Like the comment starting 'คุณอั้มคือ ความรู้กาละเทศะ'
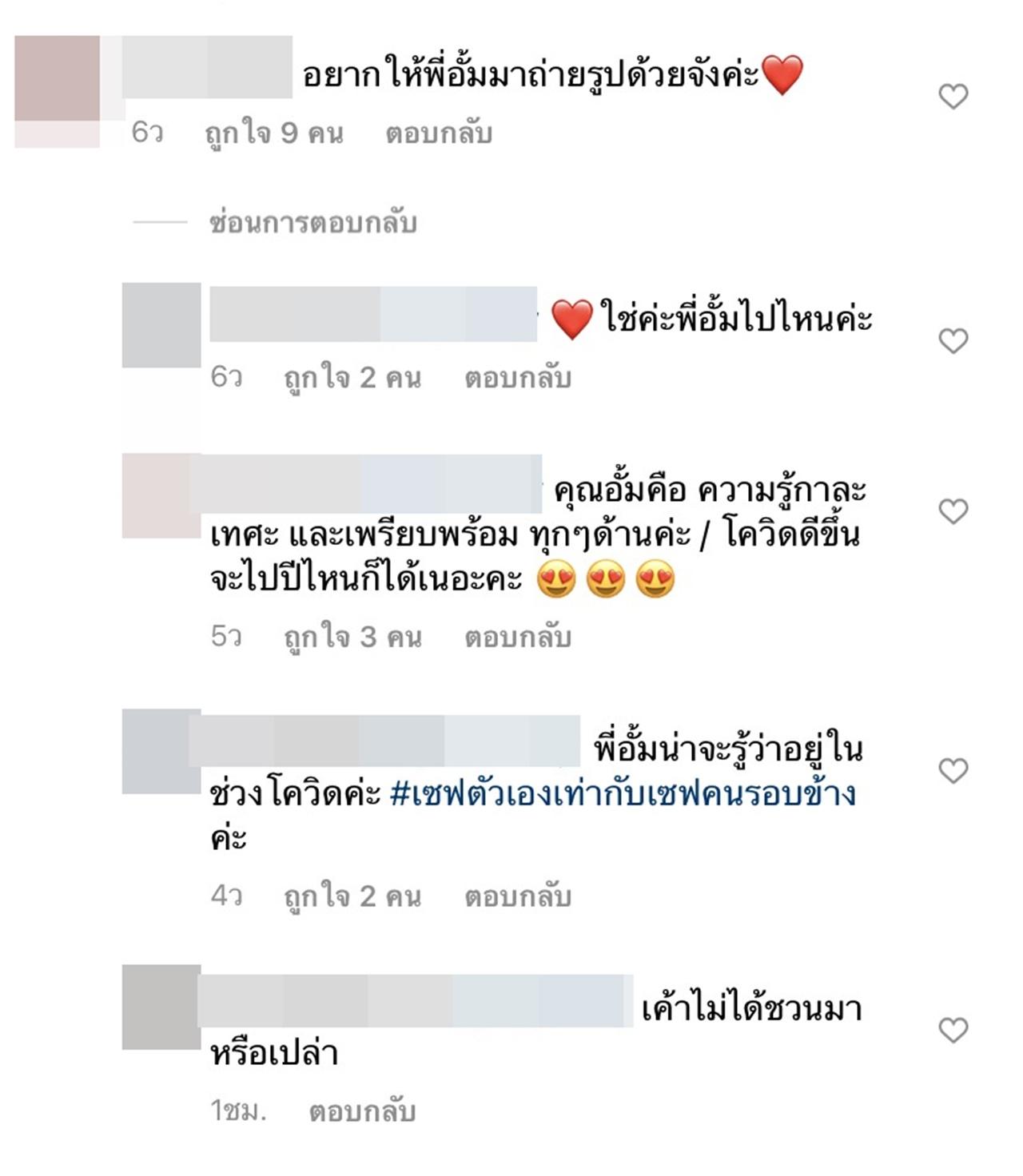The width and height of the screenshot is (1023, 1176). click(953, 511)
